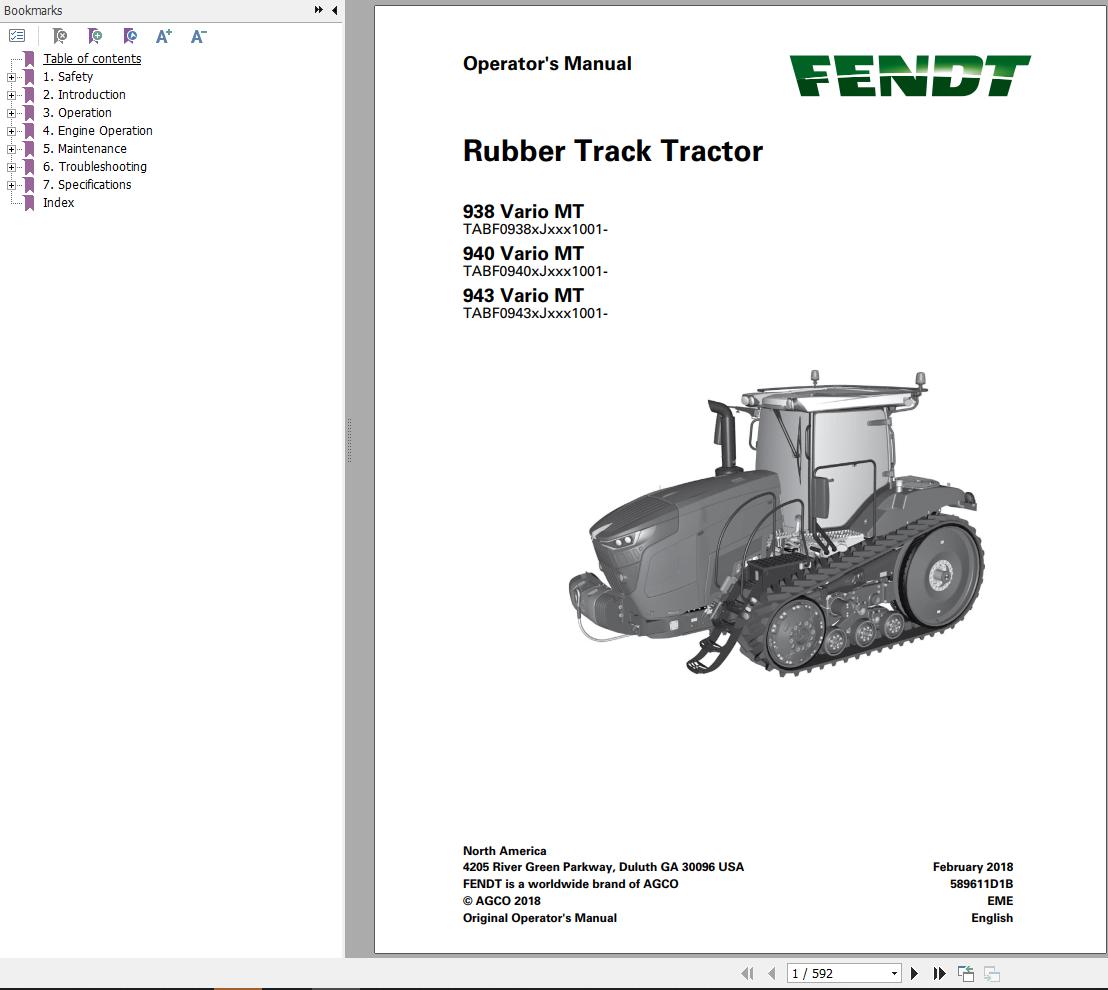Select the 7. Specifications bookmark

pos(87,184)
